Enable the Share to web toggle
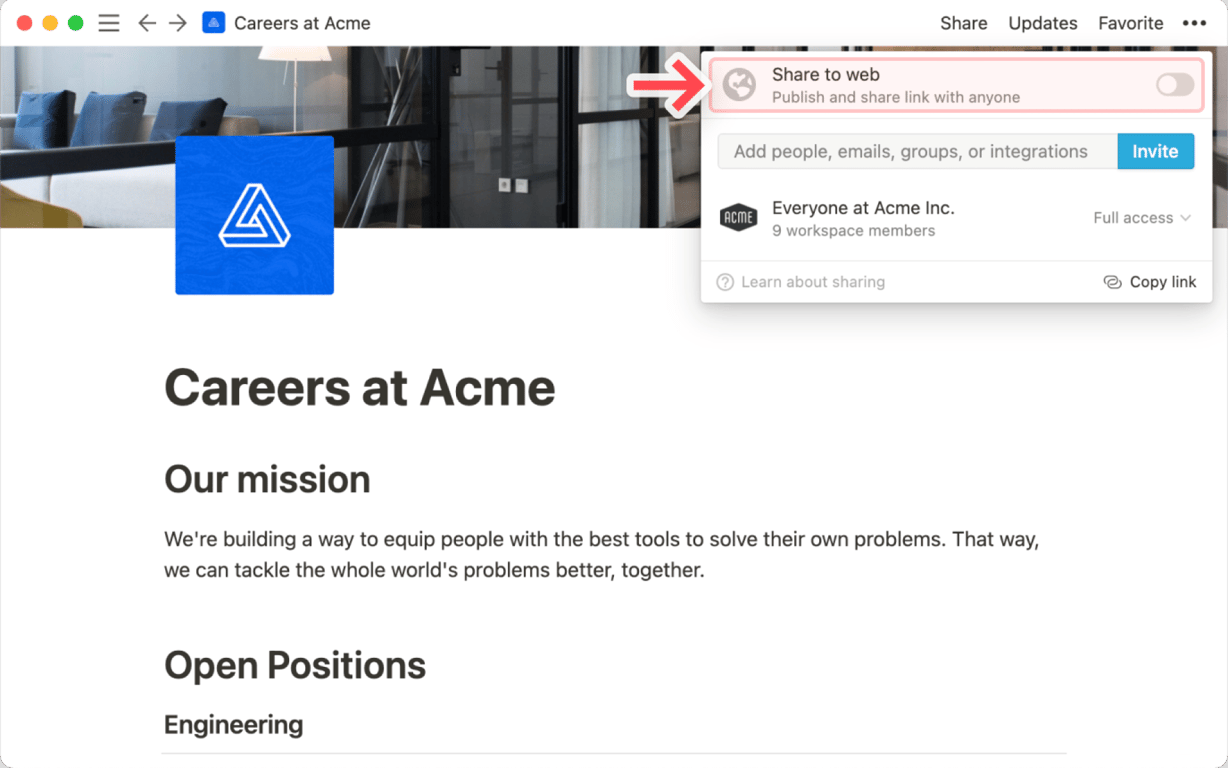Screen dimensions: 1228x768 click(x=1174, y=85)
